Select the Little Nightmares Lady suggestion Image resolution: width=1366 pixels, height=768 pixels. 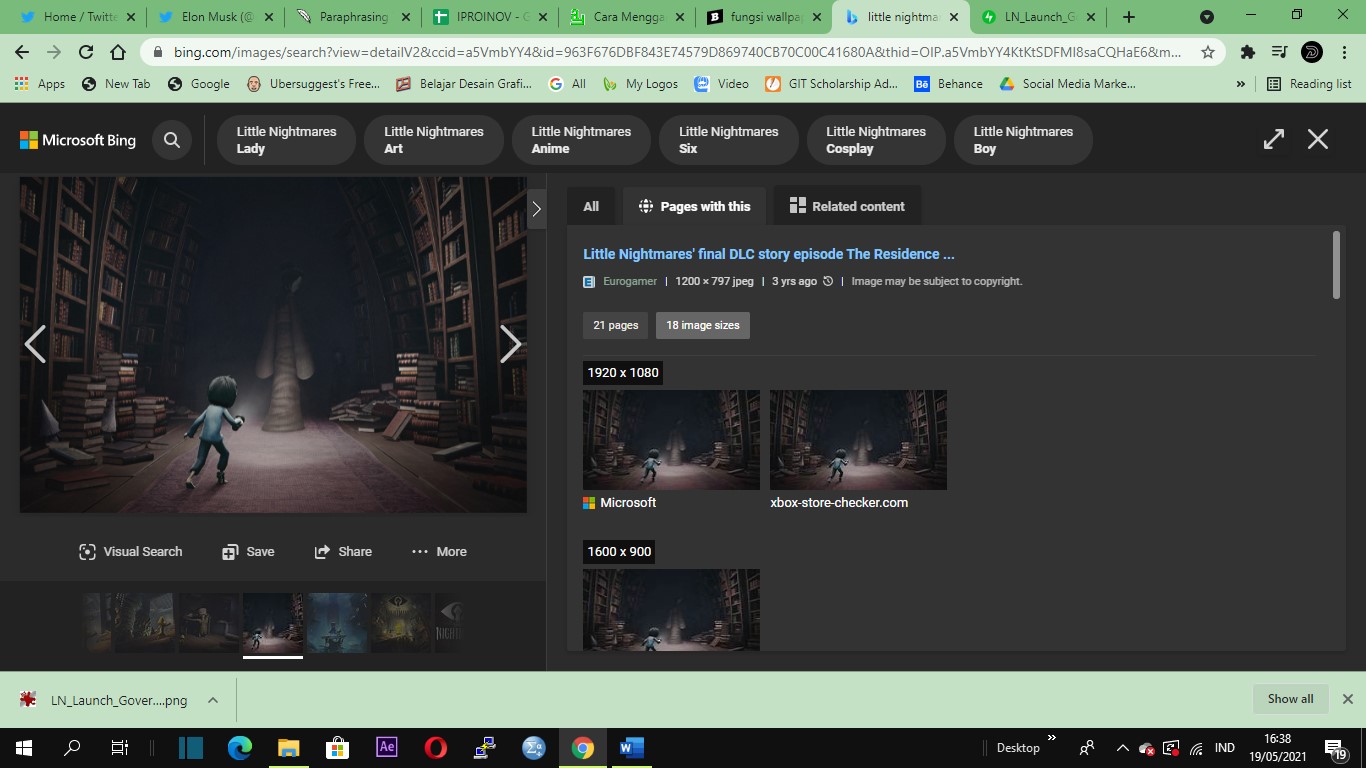pyautogui.click(x=286, y=140)
